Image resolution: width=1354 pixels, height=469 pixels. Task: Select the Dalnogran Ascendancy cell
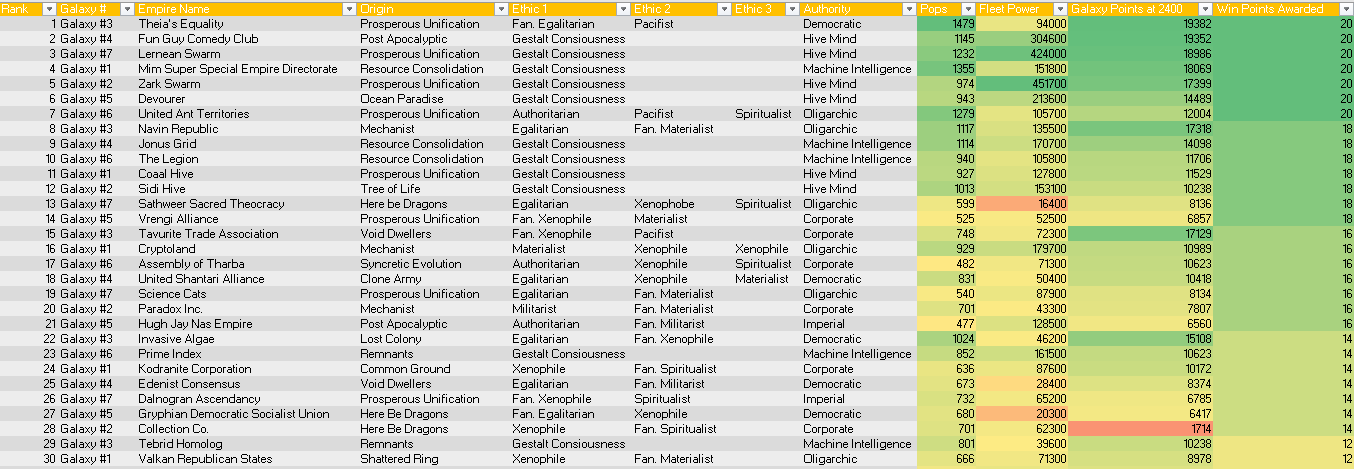point(246,399)
